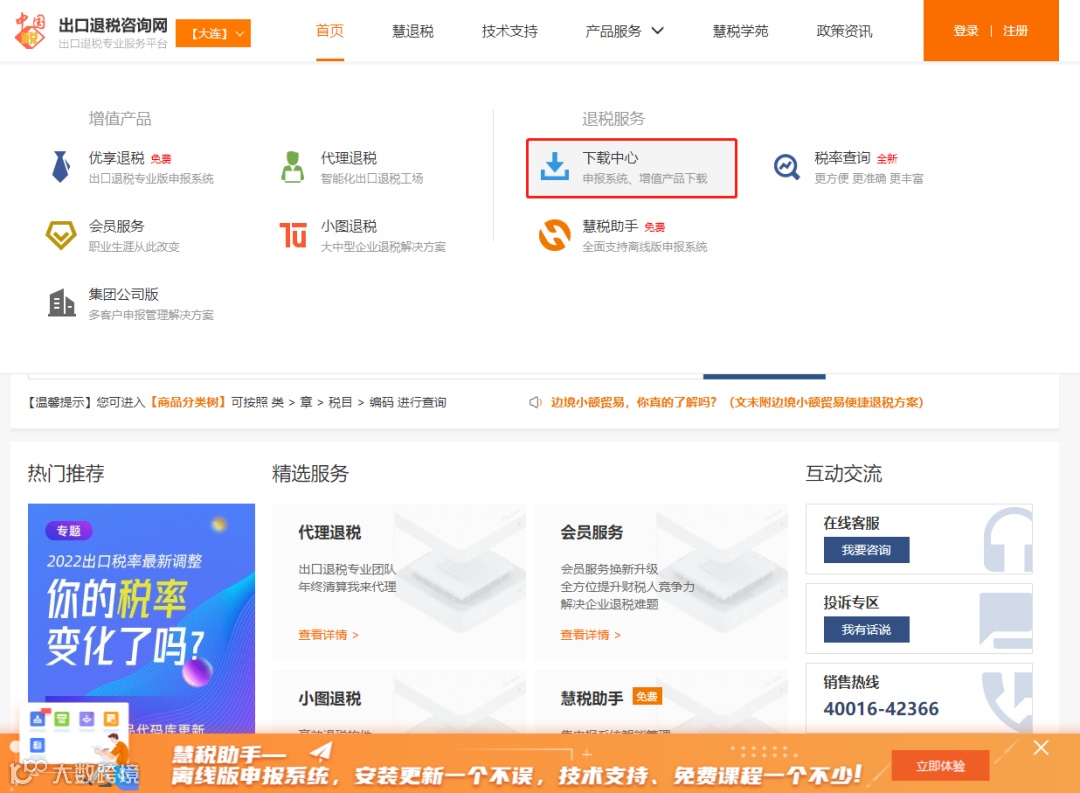The image size is (1080, 793).
Task: Click the 下载中心 download icon
Action: 554,167
